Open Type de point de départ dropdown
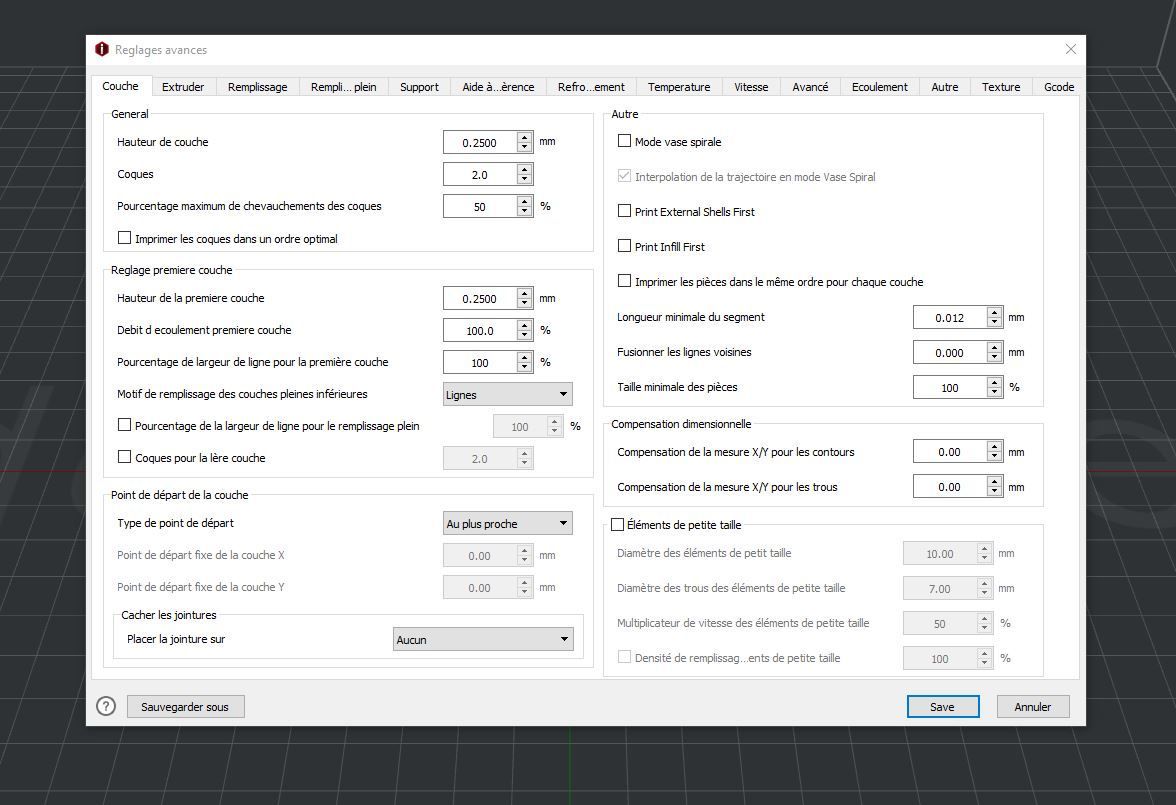Viewport: 1176px width, 805px height. pyautogui.click(x=508, y=524)
